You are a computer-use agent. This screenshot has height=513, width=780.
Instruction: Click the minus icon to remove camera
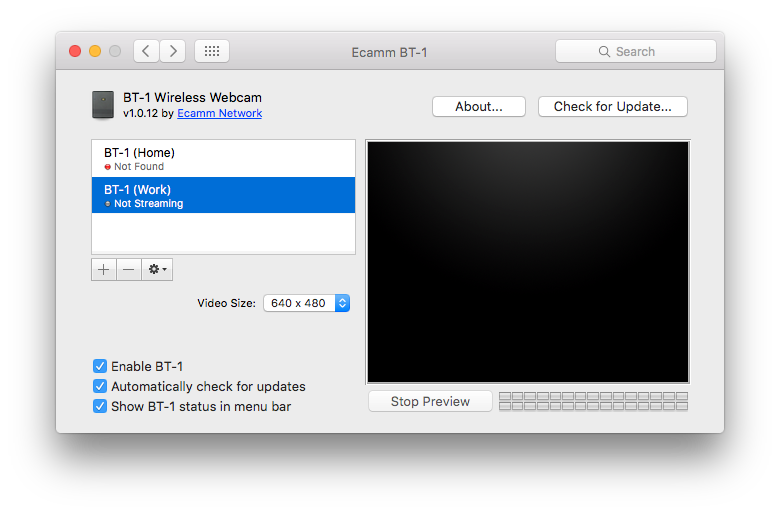129,269
